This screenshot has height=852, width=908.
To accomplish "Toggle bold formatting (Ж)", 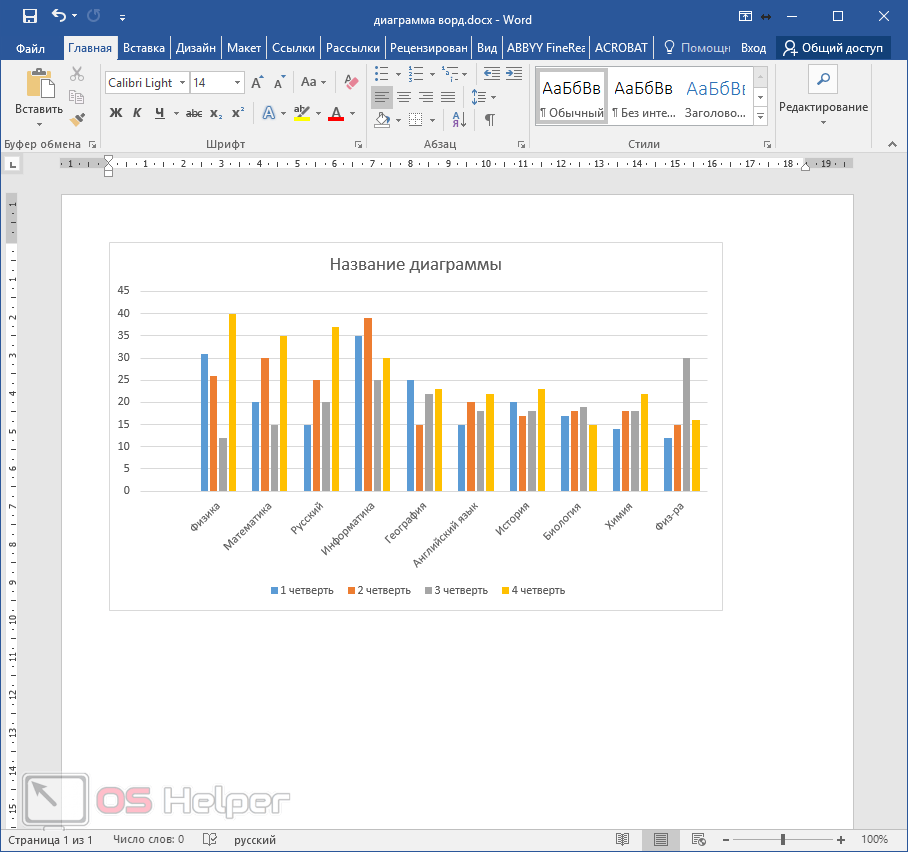I will [x=115, y=113].
